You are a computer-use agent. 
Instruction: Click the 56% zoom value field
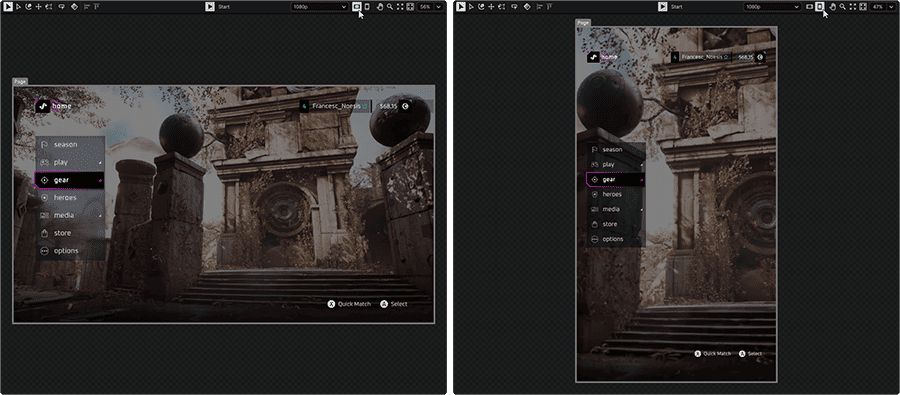click(x=425, y=7)
